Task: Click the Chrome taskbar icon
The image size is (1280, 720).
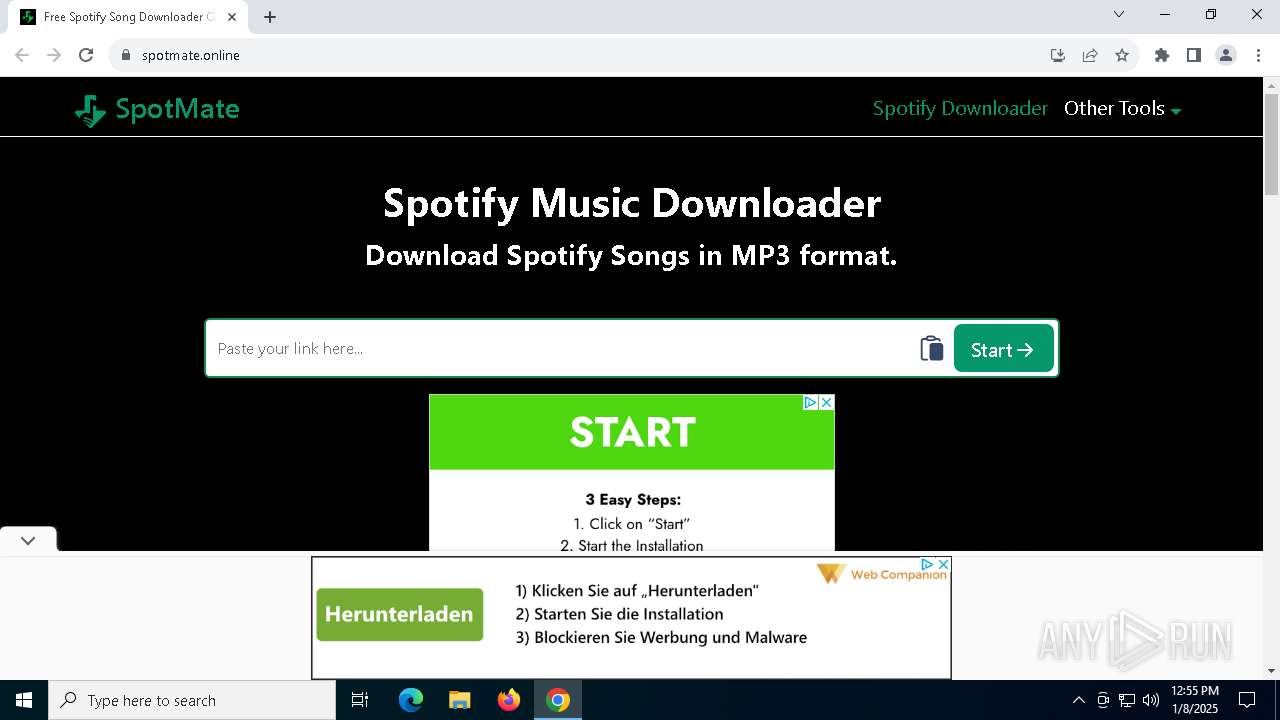Action: [x=558, y=700]
